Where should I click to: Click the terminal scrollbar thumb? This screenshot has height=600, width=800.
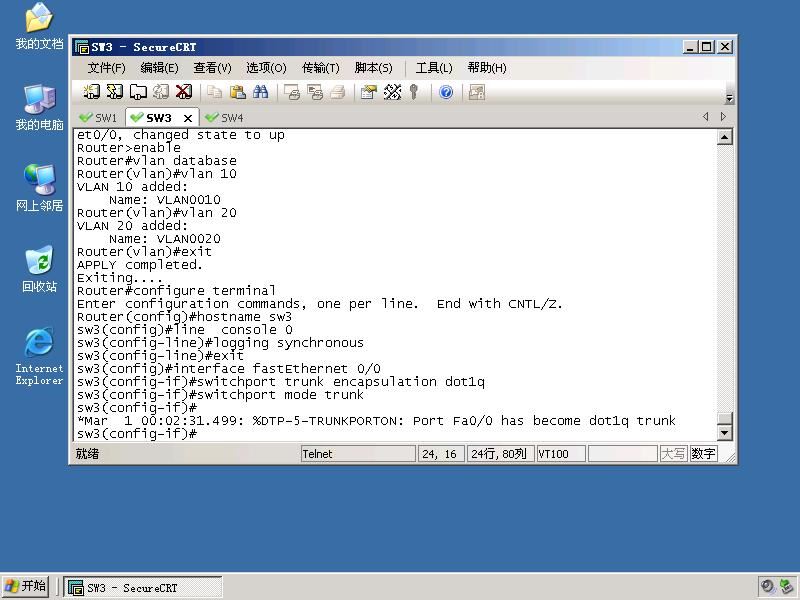[724, 418]
